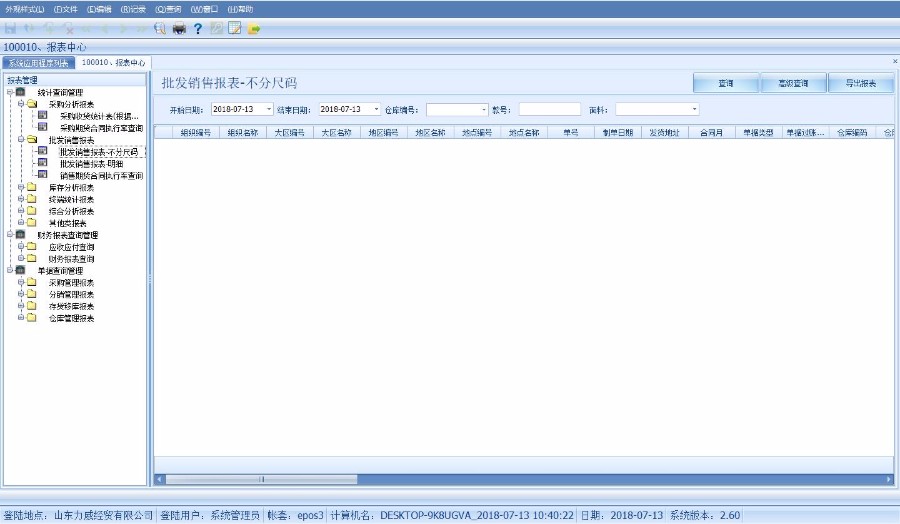Open help via blue question mark icon
The height and width of the screenshot is (524, 900).
point(198,28)
